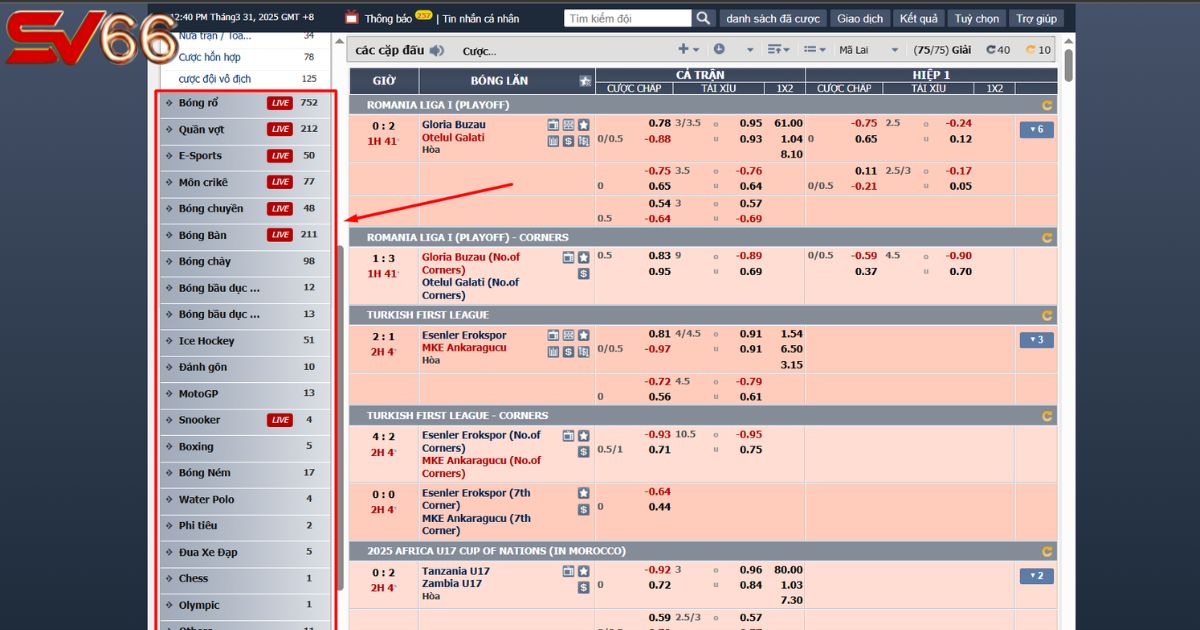Refresh the Turkish First League section
This screenshot has height=630, width=1200.
click(1047, 315)
